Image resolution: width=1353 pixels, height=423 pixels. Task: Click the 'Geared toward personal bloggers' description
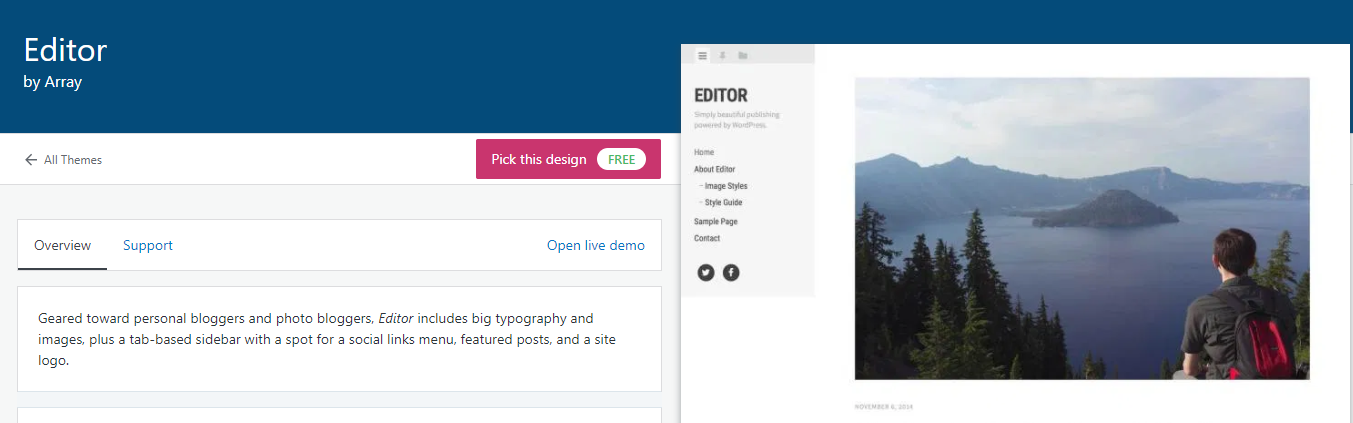[327, 339]
